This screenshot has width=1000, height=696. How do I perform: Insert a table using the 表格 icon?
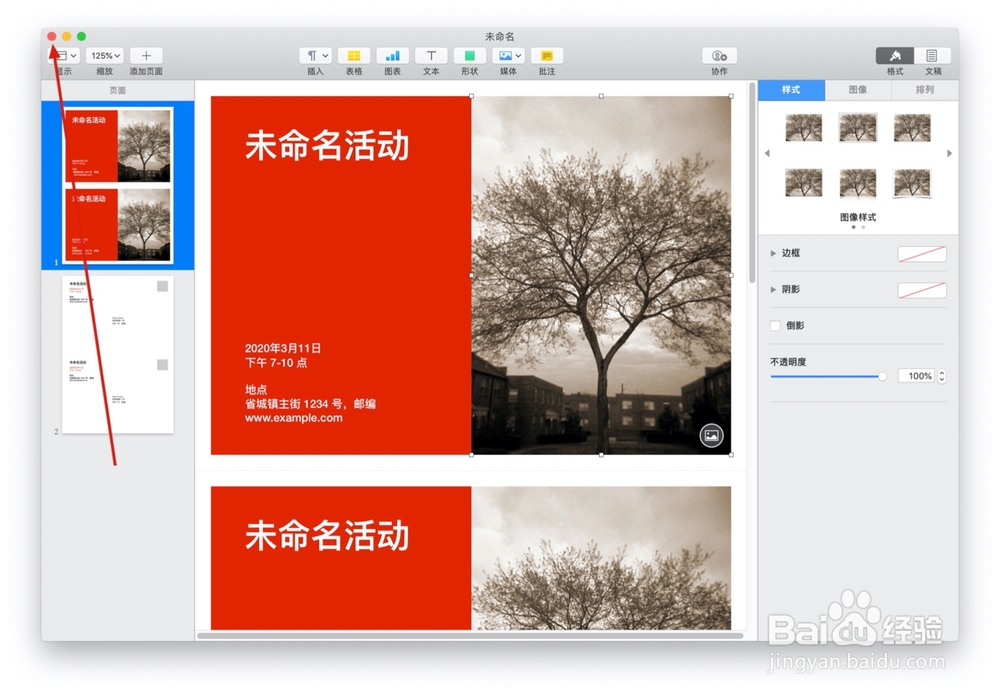[353, 55]
